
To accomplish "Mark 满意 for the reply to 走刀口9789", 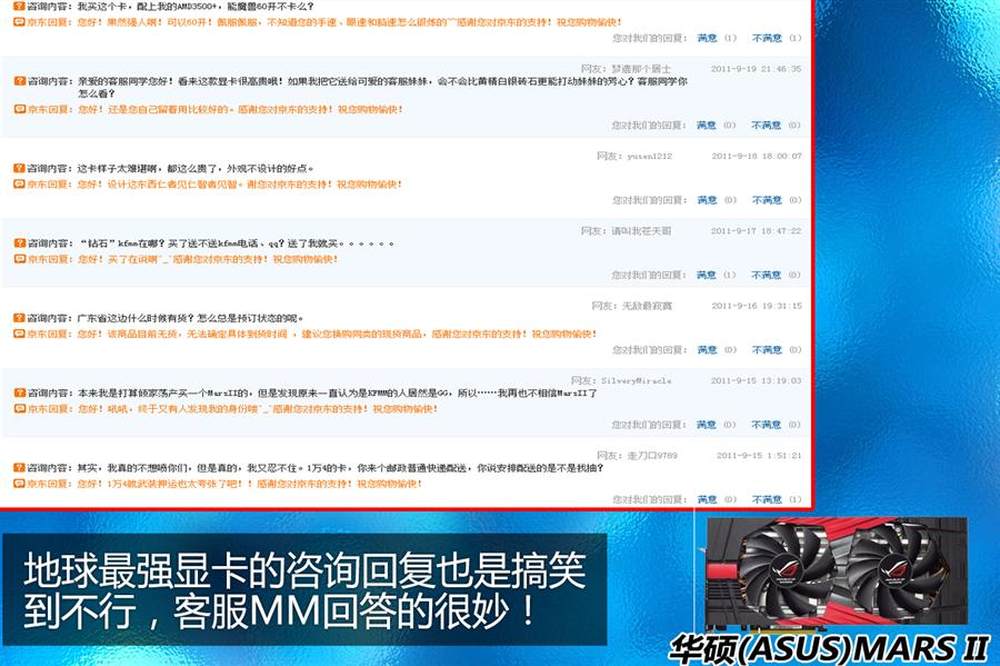I will (706, 499).
